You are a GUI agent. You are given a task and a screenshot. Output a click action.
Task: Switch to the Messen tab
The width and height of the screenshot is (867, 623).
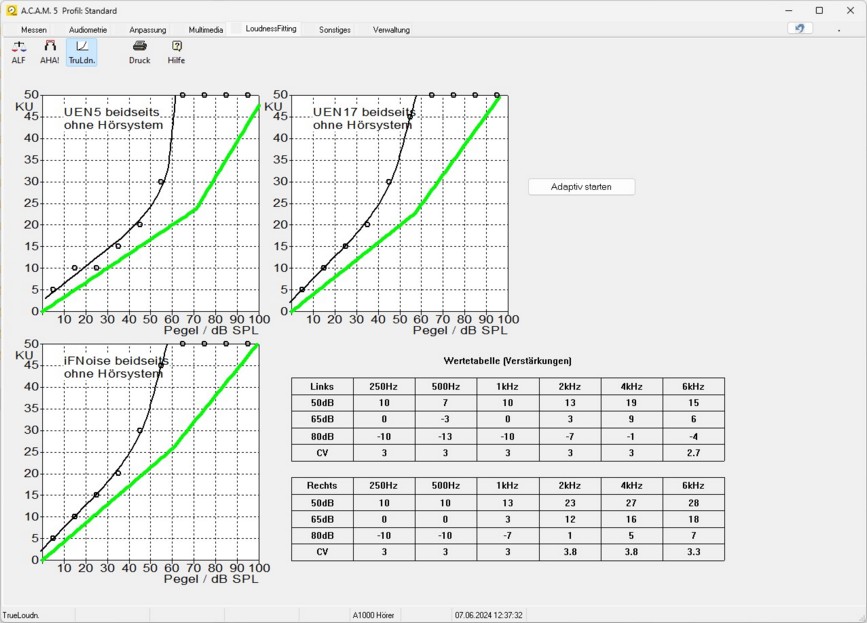pos(34,30)
